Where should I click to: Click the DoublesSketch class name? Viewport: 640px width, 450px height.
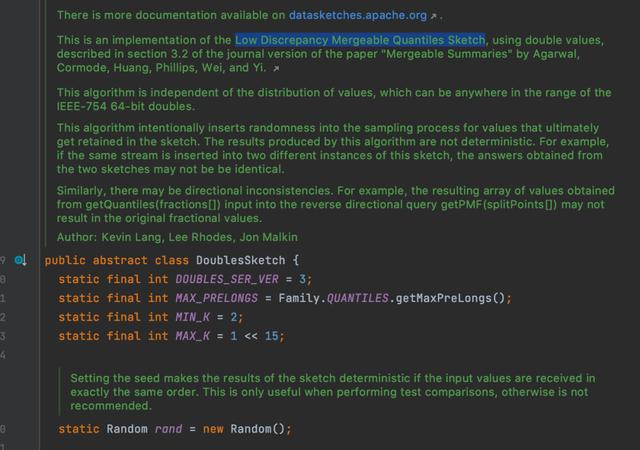240,260
